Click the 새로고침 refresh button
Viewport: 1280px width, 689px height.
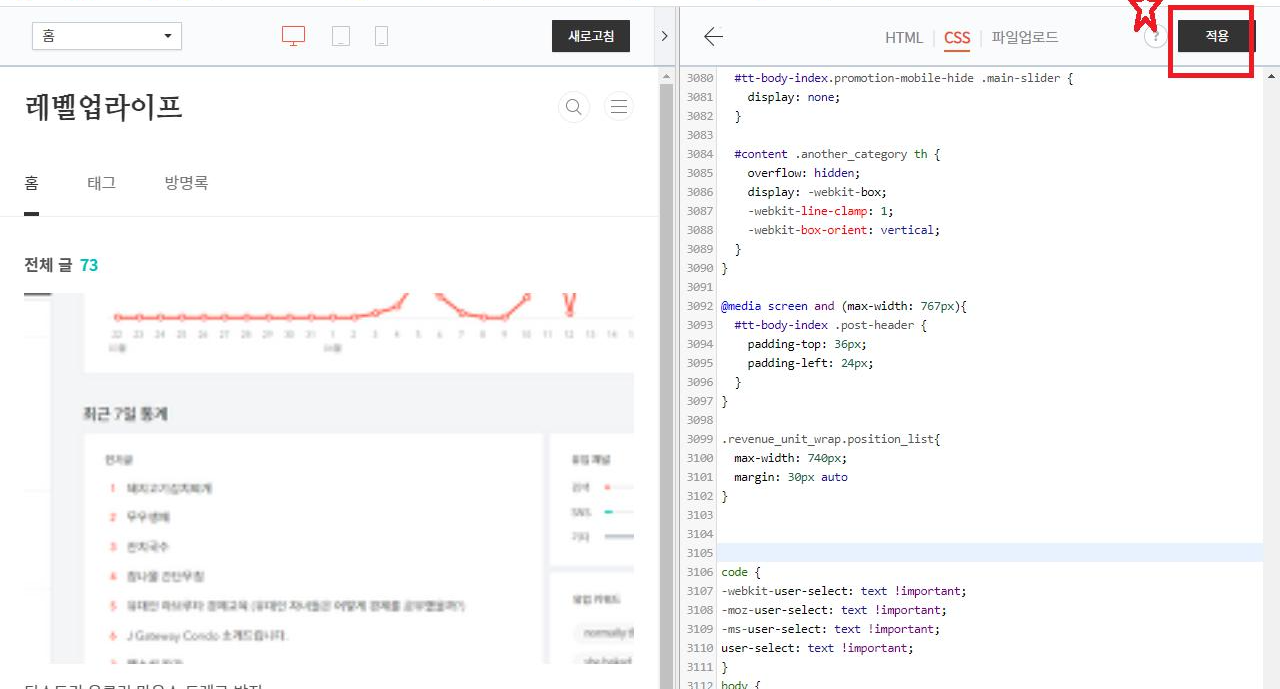[x=591, y=36]
